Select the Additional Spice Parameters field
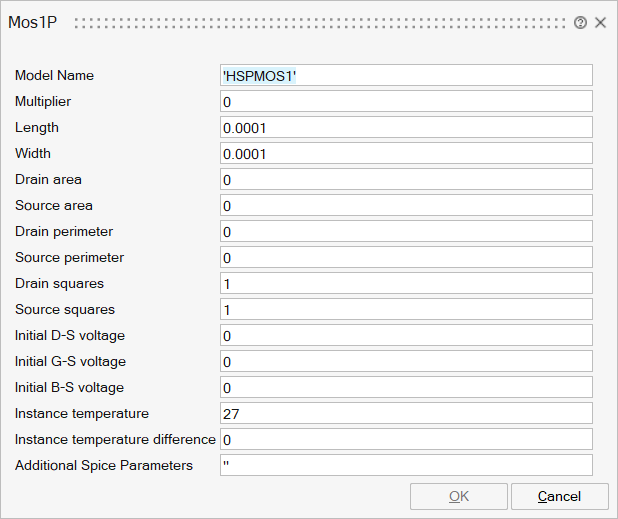This screenshot has width=618, height=519. point(406,465)
